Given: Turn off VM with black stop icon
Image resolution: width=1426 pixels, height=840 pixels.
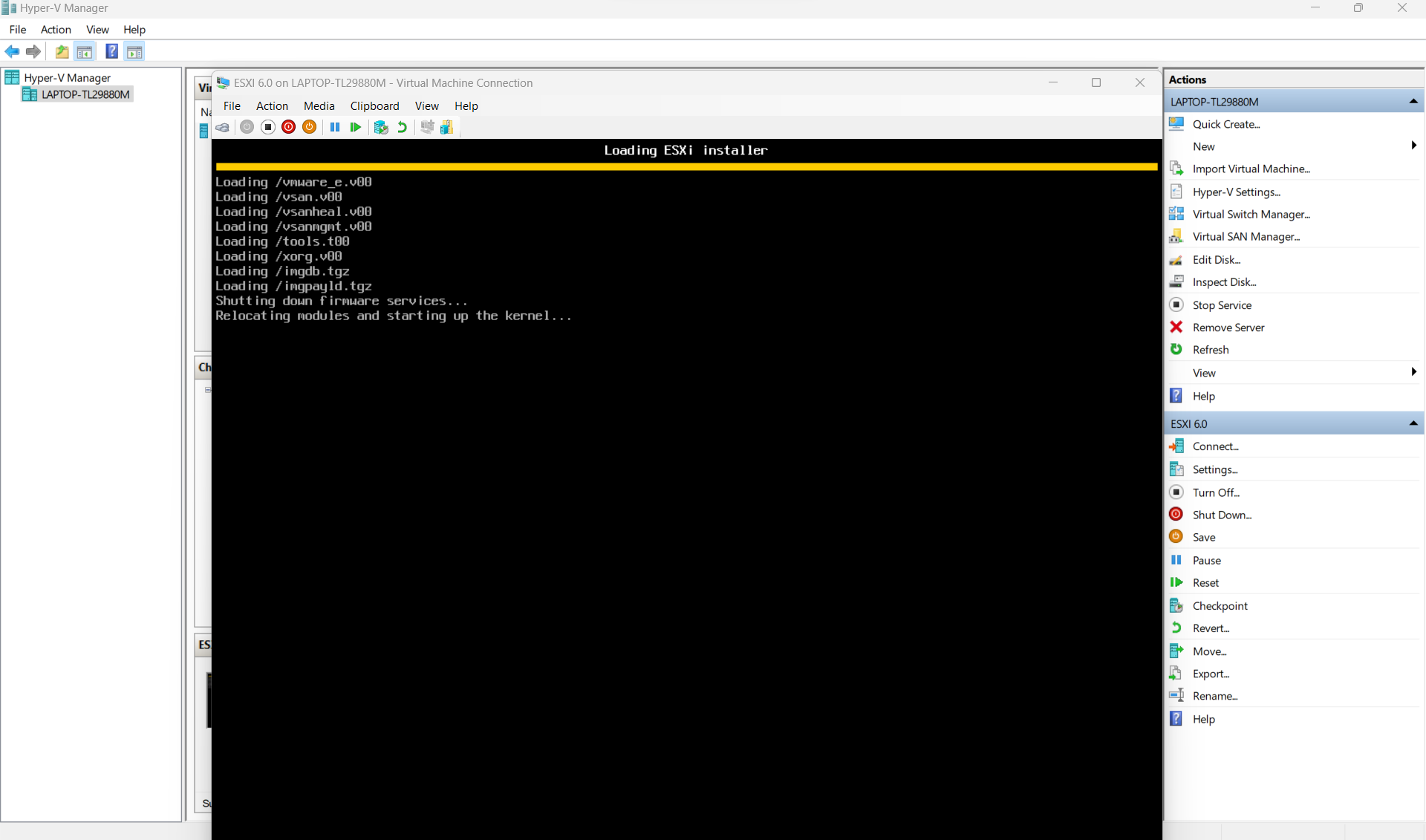Looking at the screenshot, I should point(268,127).
